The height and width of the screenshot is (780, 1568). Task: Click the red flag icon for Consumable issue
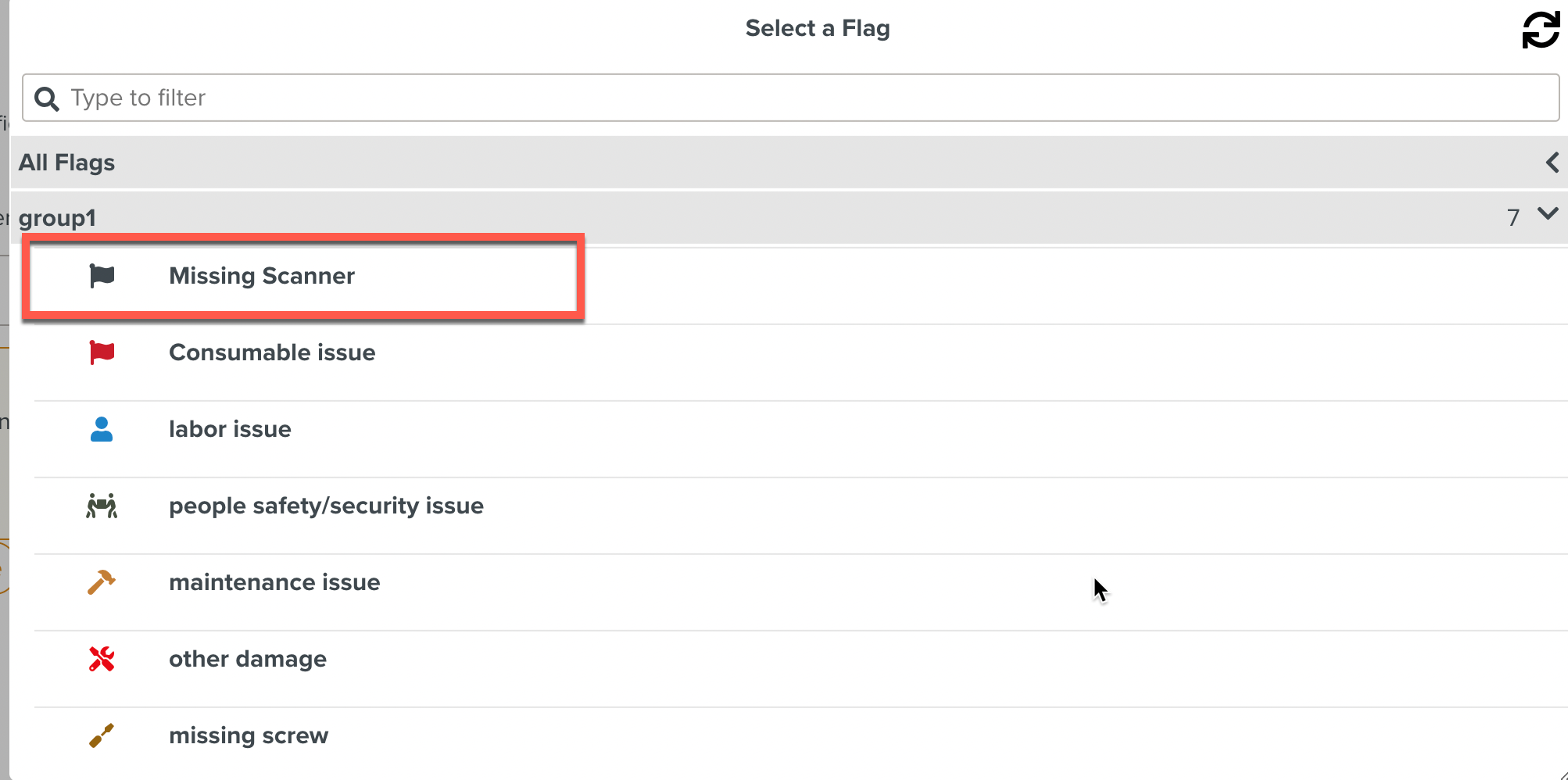[102, 352]
